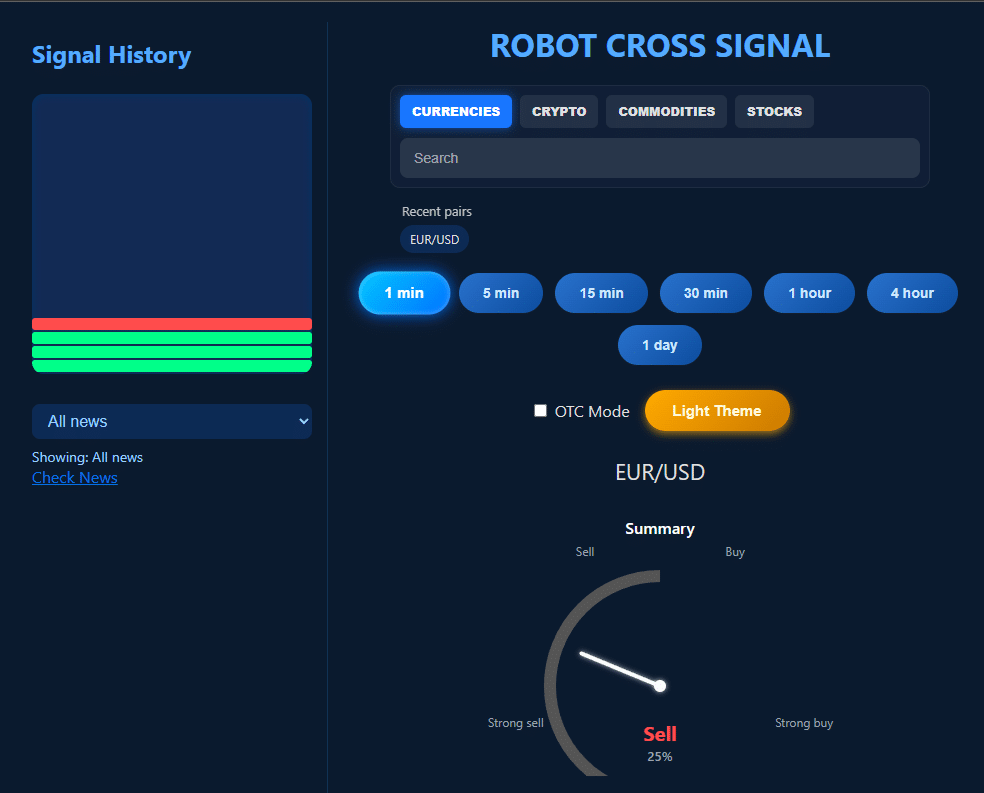Screen dimensions: 984x793
Task: Open the All news dropdown
Action: [x=171, y=421]
